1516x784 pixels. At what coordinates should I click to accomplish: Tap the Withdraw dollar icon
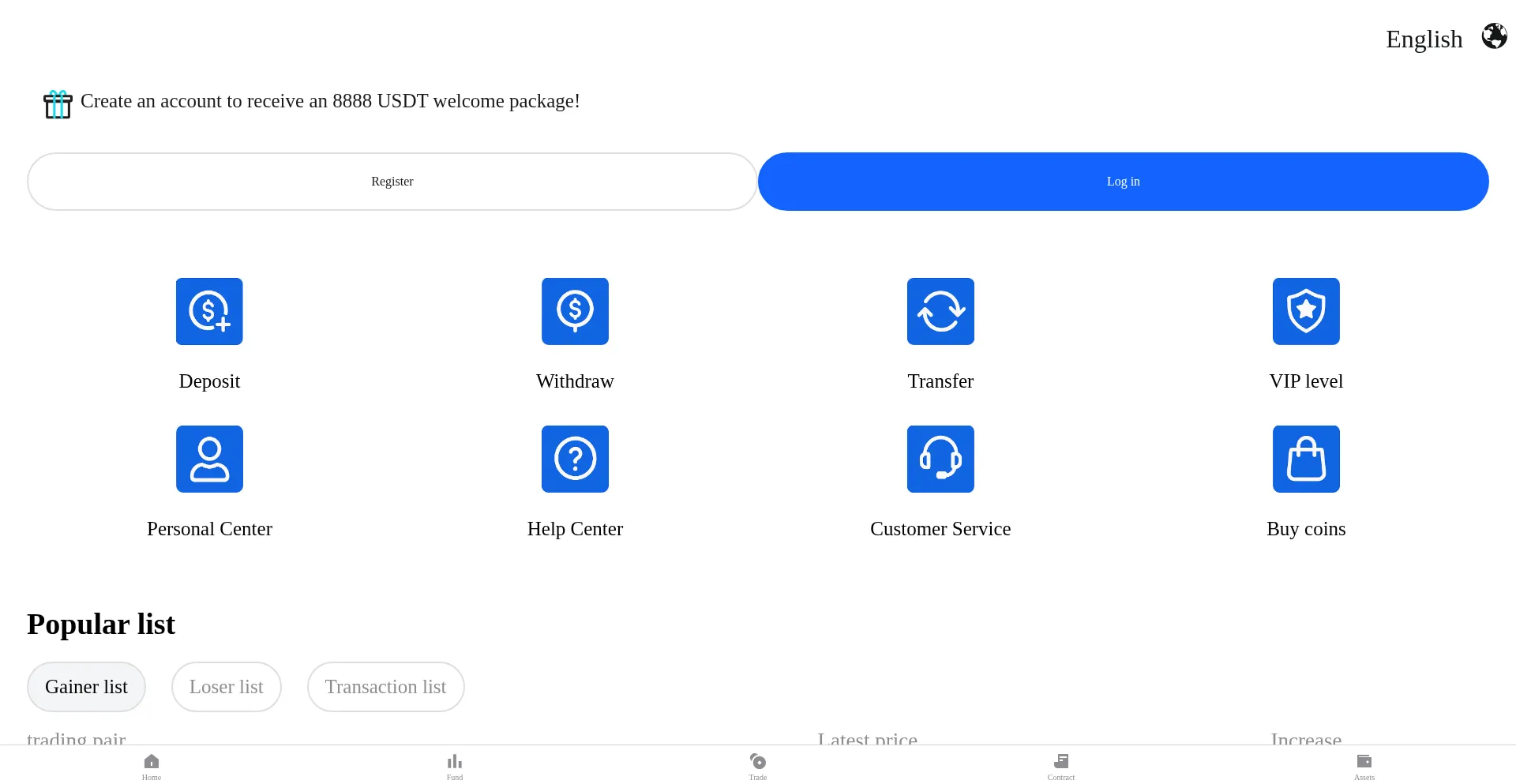(575, 311)
